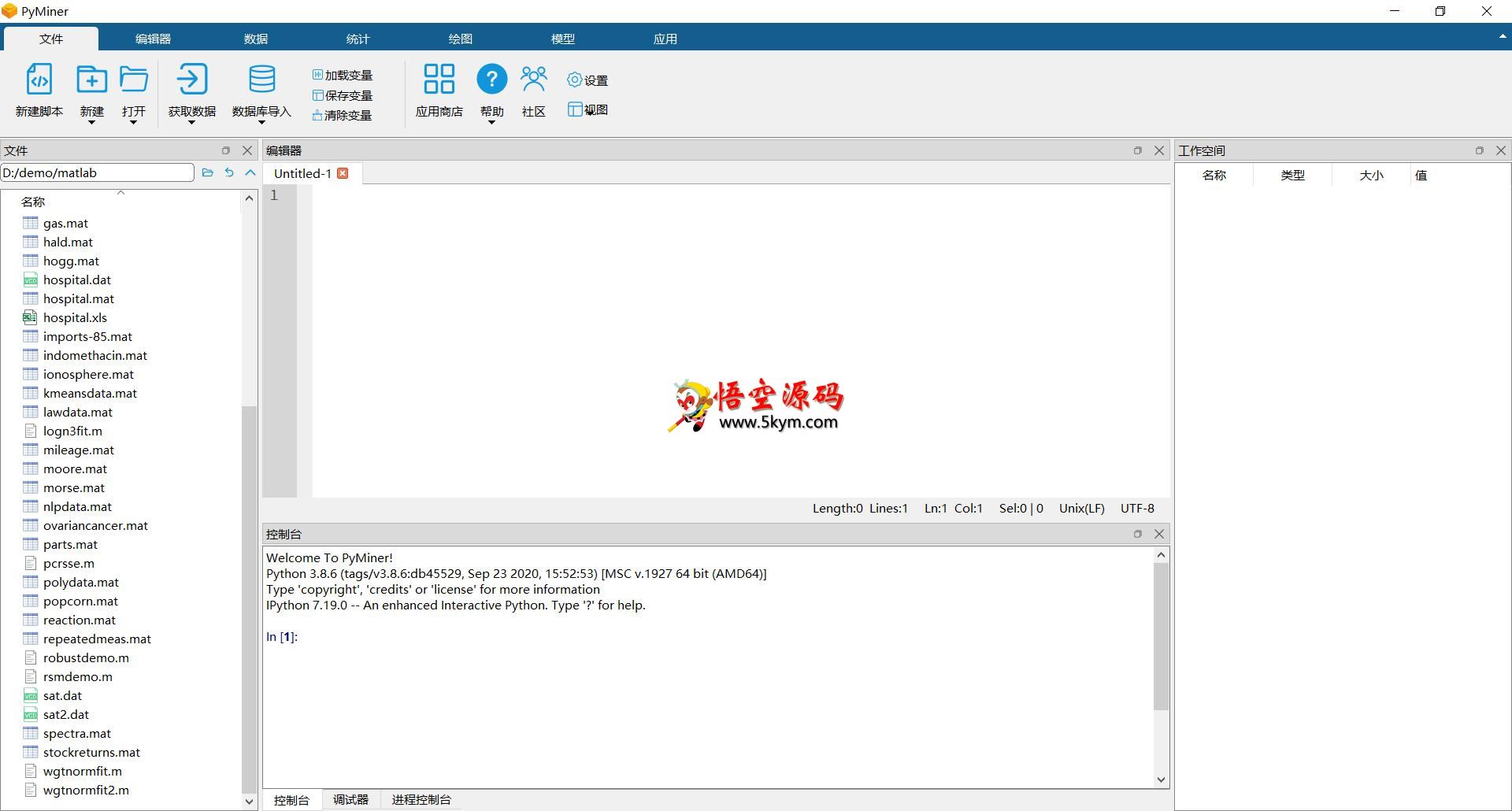Expand the 打开 dropdown arrow
Viewport: 1512px width, 811px height.
133,123
